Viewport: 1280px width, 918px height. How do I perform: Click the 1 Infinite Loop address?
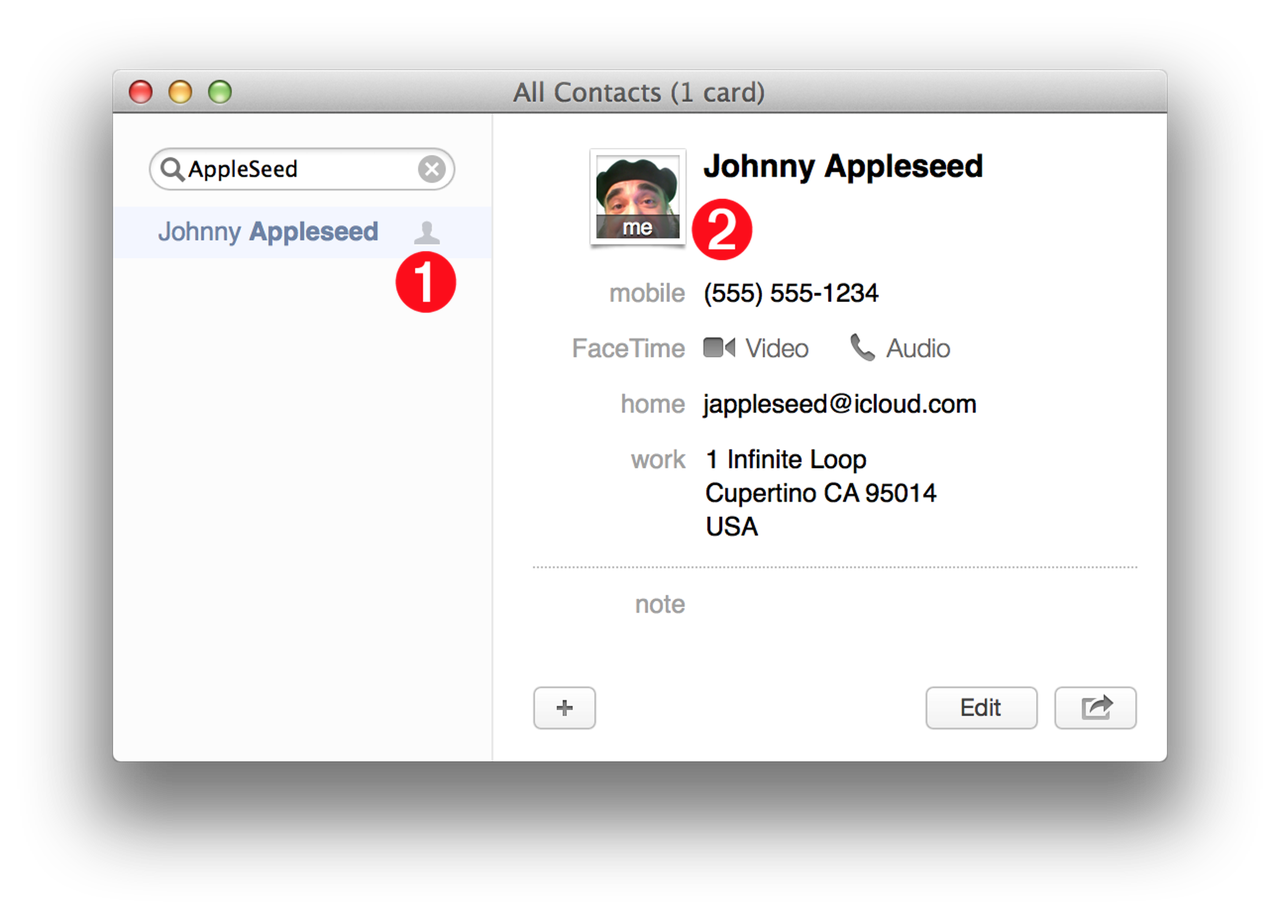point(786,460)
